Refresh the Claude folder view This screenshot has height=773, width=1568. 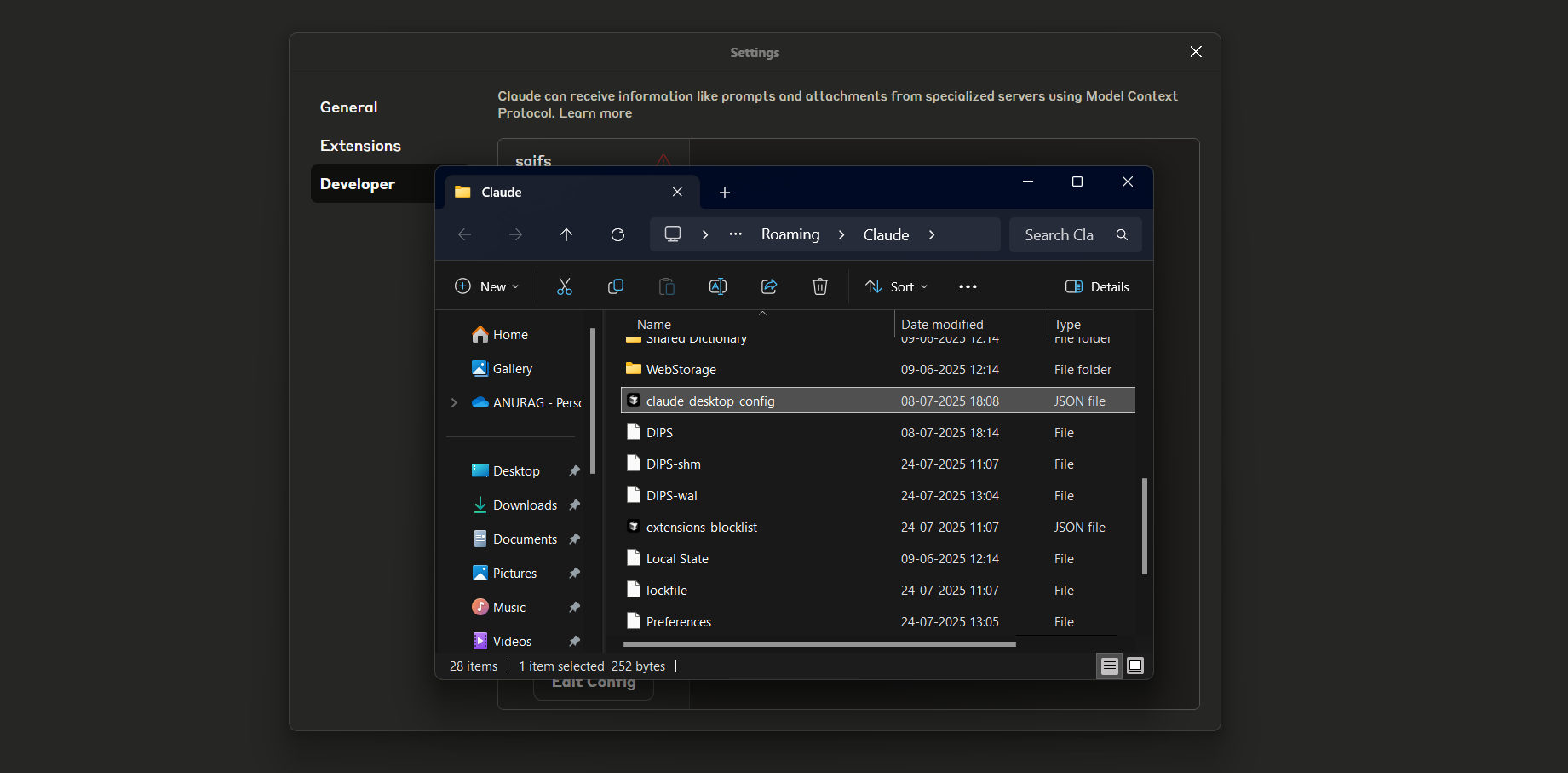click(617, 234)
